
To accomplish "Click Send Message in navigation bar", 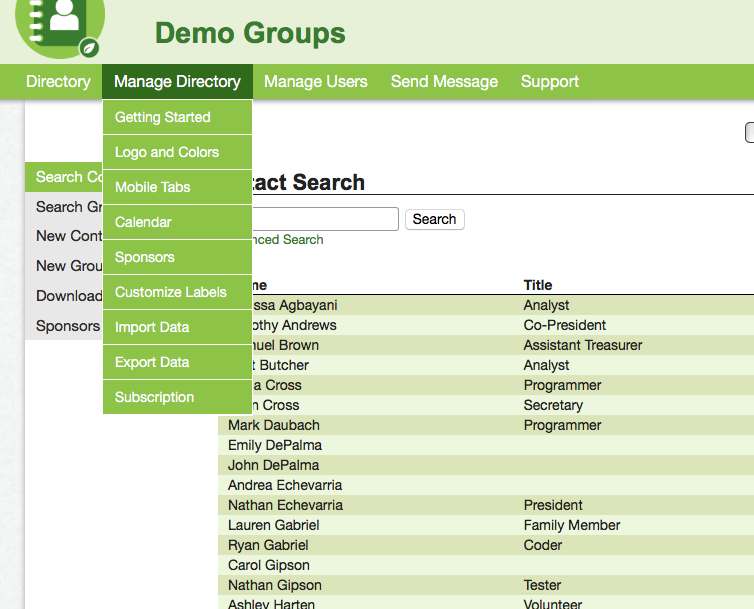I will 444,82.
